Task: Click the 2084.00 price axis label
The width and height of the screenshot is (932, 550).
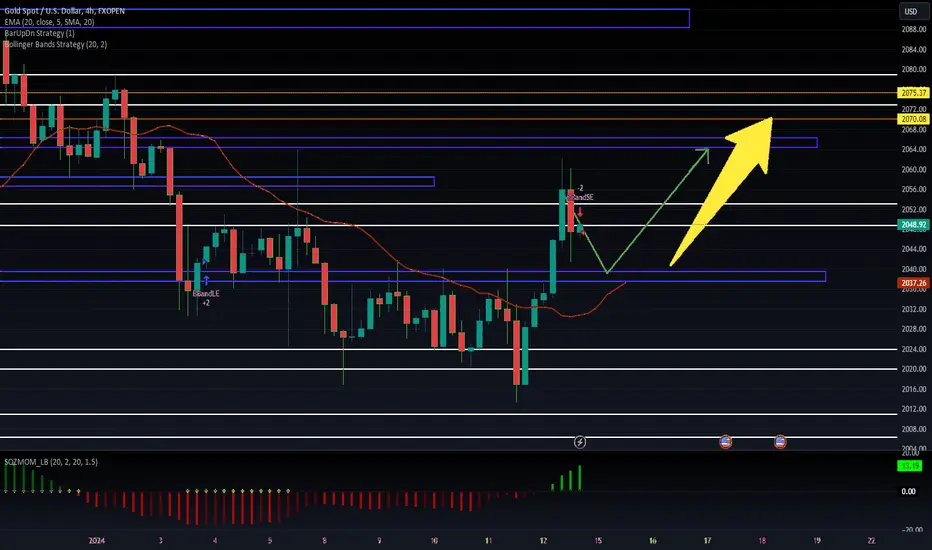Action: coord(914,49)
